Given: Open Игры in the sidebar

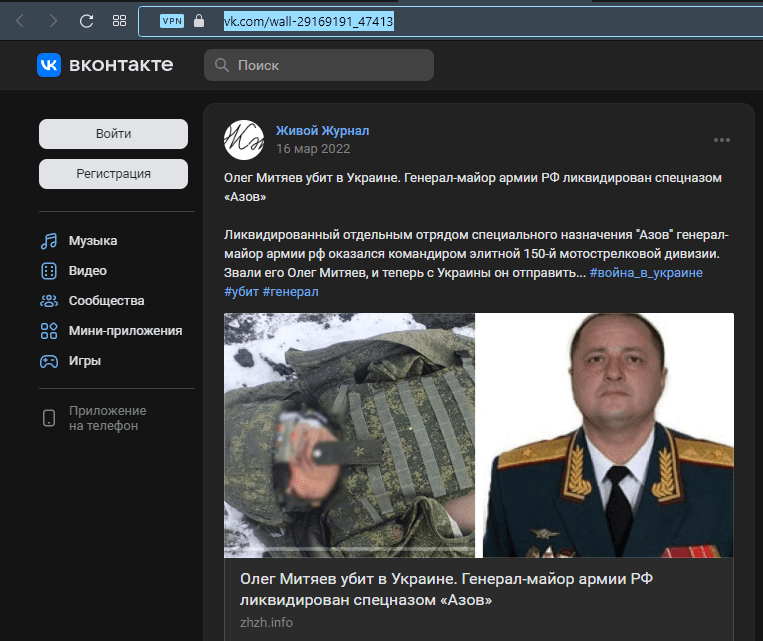Looking at the screenshot, I should (x=85, y=361).
